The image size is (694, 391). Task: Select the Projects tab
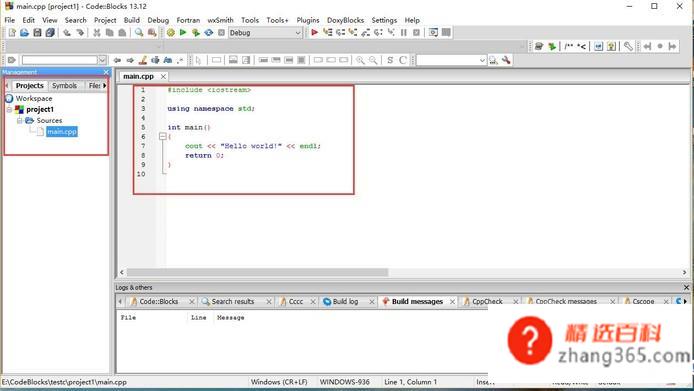point(29,85)
